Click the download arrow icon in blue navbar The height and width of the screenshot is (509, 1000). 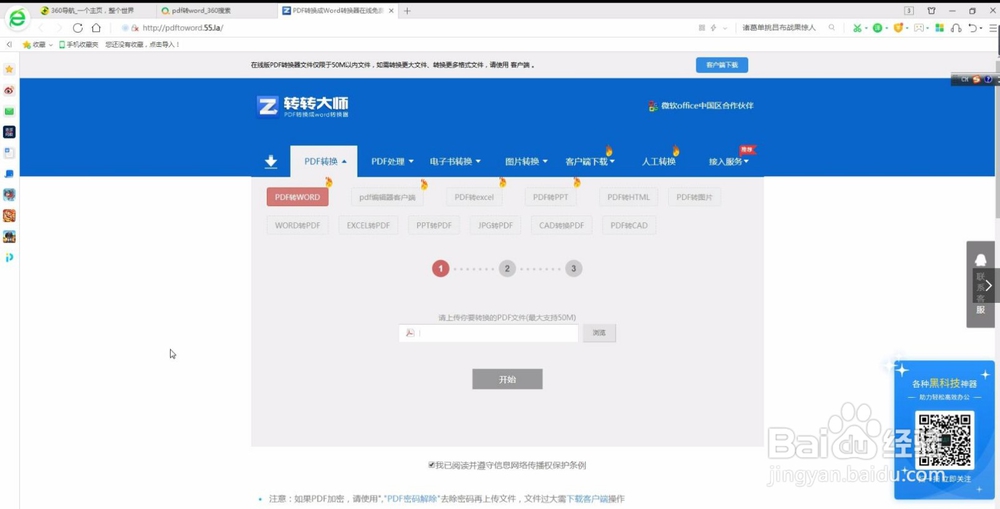tap(271, 161)
